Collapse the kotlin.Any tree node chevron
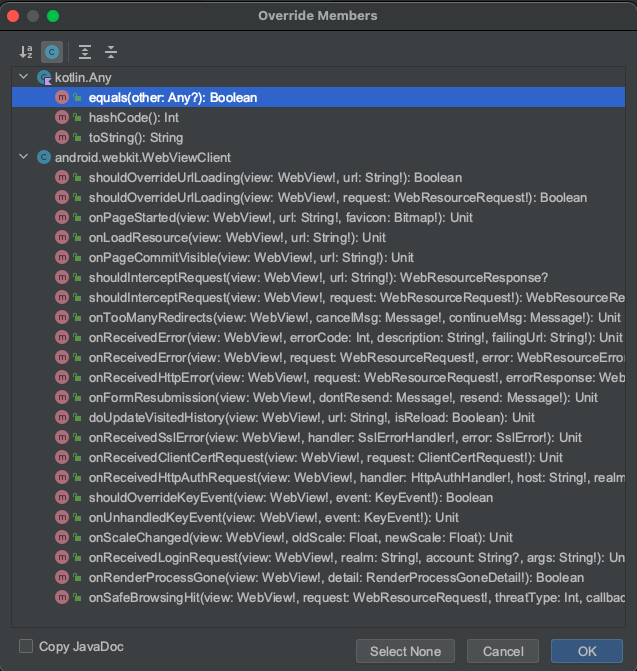This screenshot has height=671, width=637. (24, 77)
